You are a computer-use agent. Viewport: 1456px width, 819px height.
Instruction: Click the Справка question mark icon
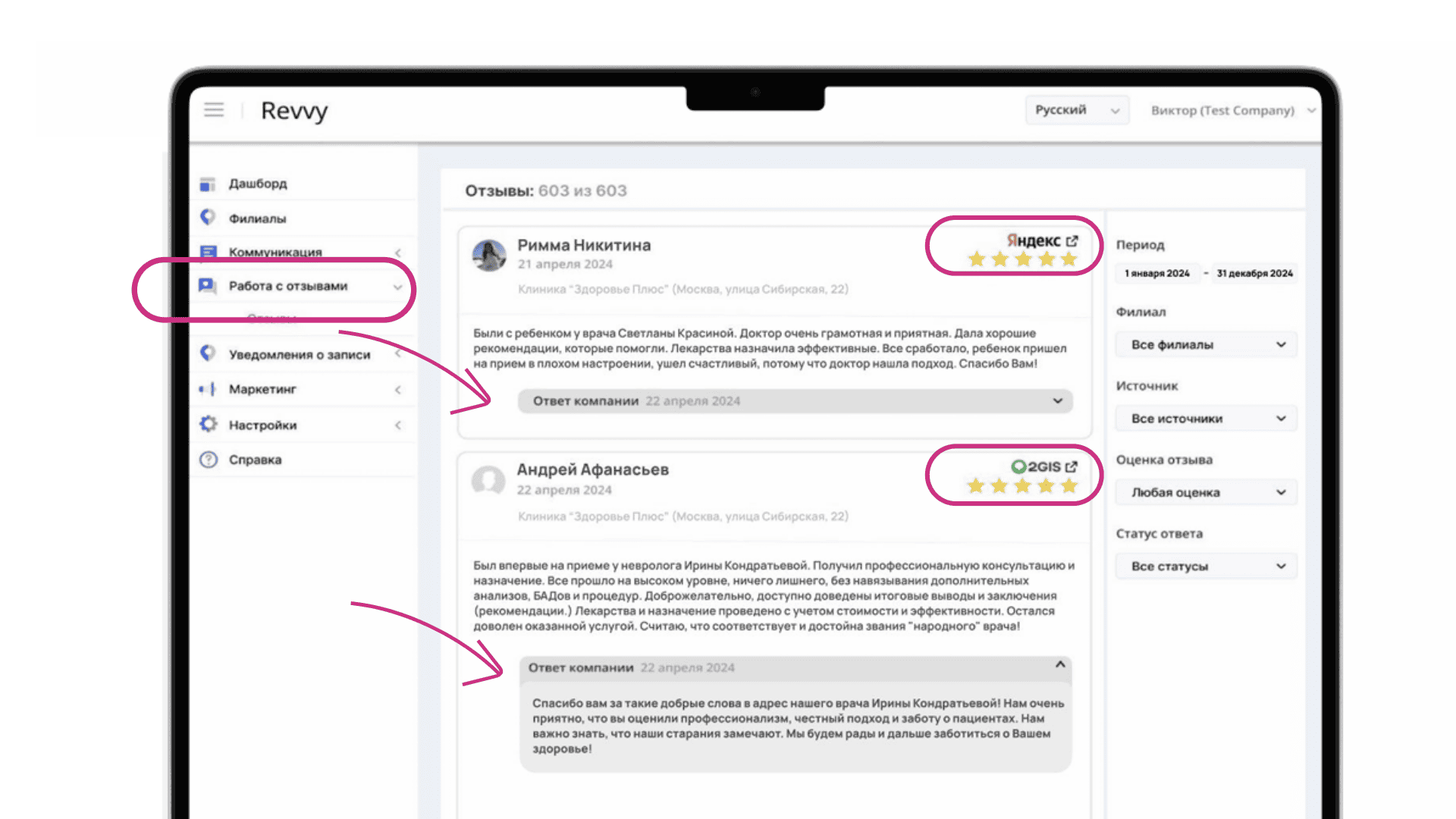208,460
